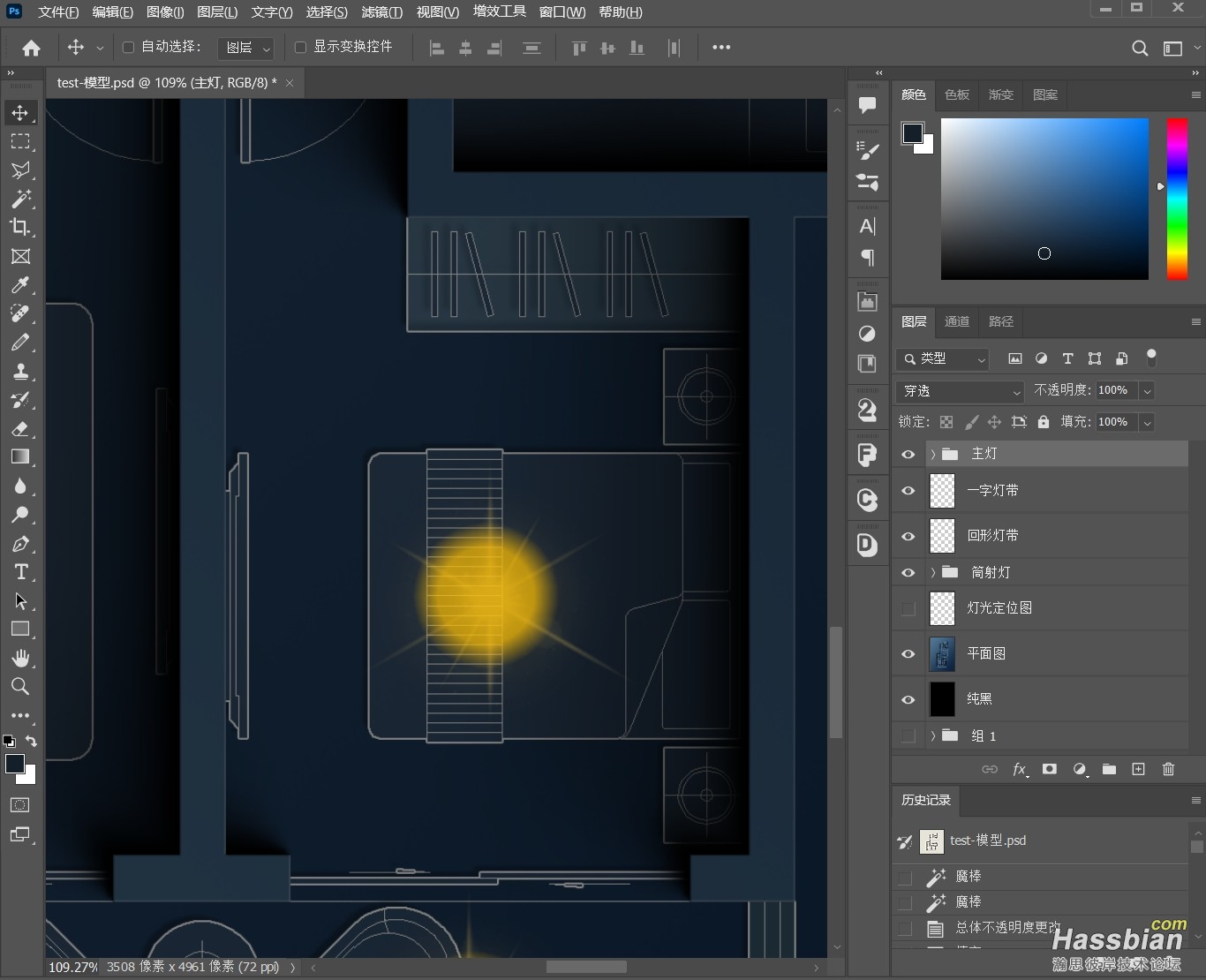Open the 不透明度 percentage dropdown arrow
The image size is (1206, 980).
pos(1147,390)
